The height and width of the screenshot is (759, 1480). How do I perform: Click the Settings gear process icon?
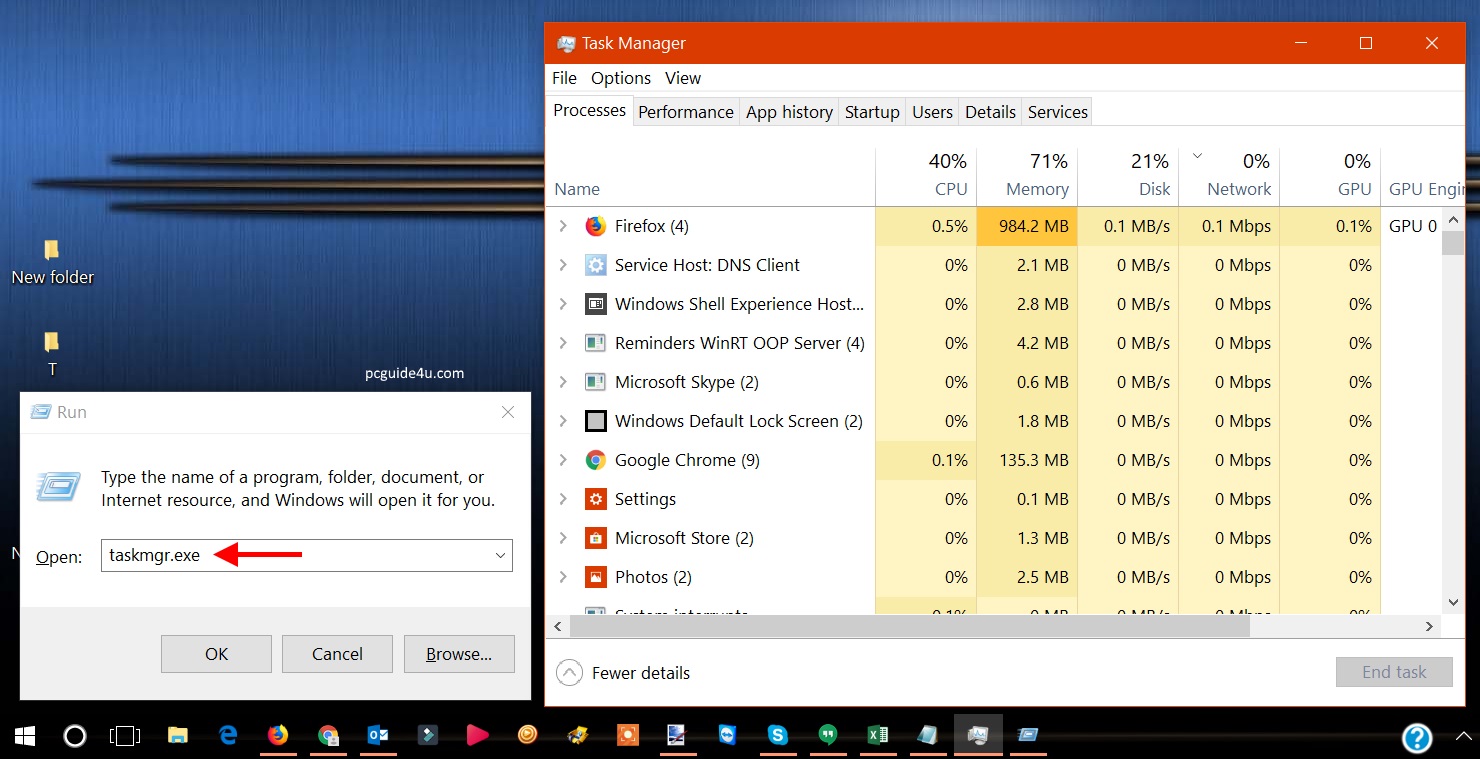tap(596, 499)
